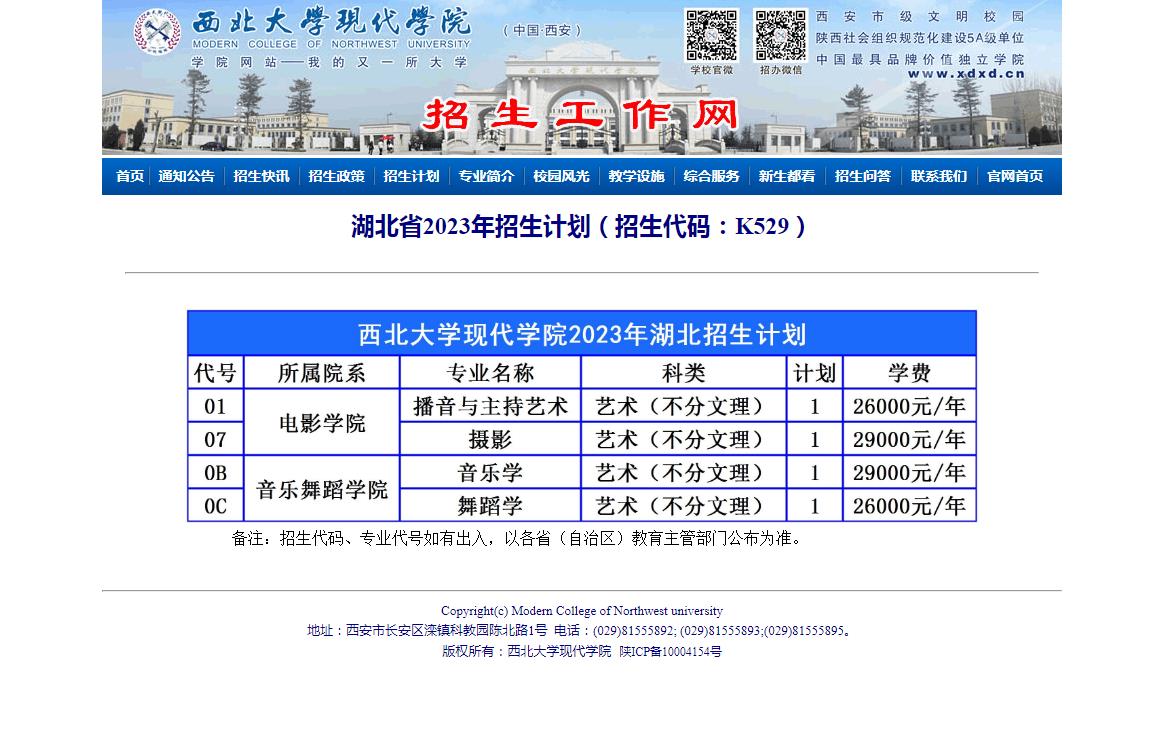1150x750 pixels.
Task: Click the 摄影 major cell
Action: click(x=490, y=439)
